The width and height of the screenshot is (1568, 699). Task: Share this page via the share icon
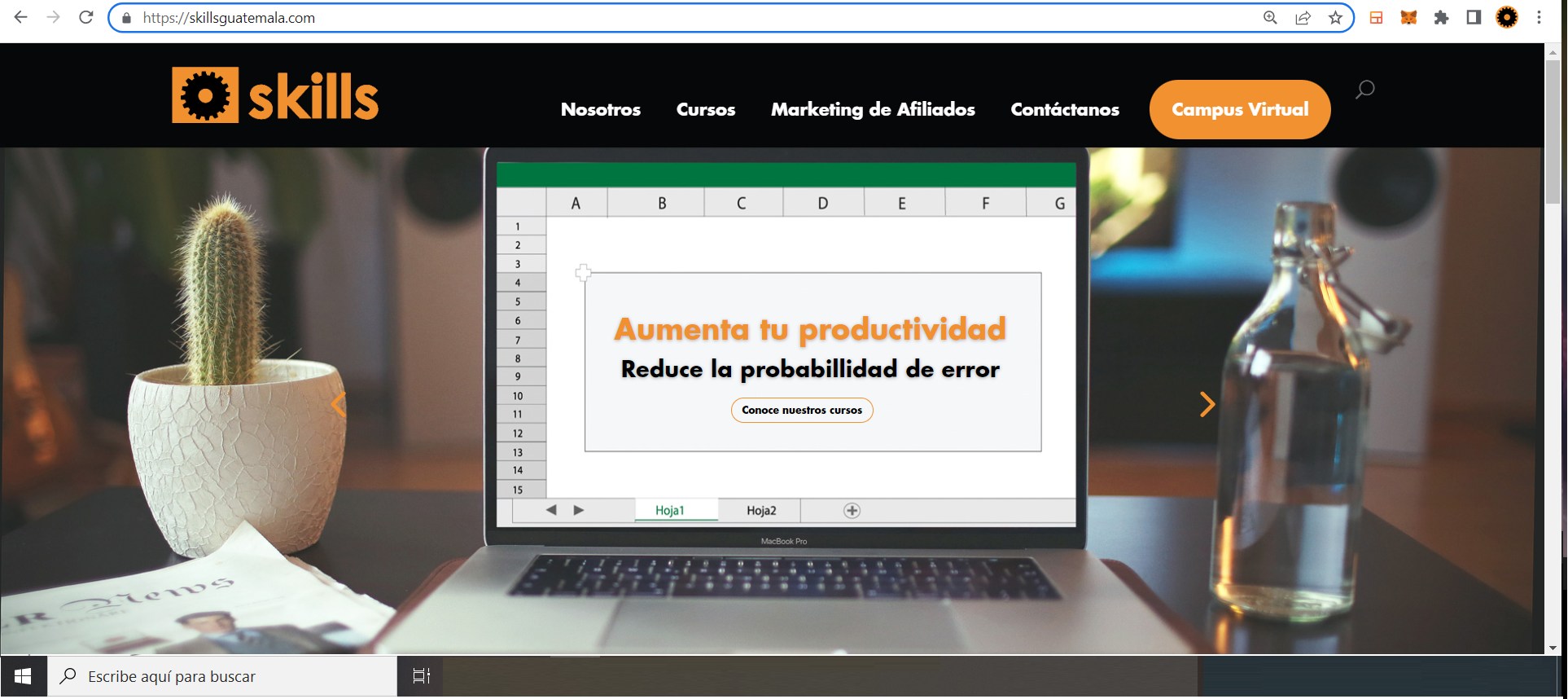pyautogui.click(x=1303, y=17)
